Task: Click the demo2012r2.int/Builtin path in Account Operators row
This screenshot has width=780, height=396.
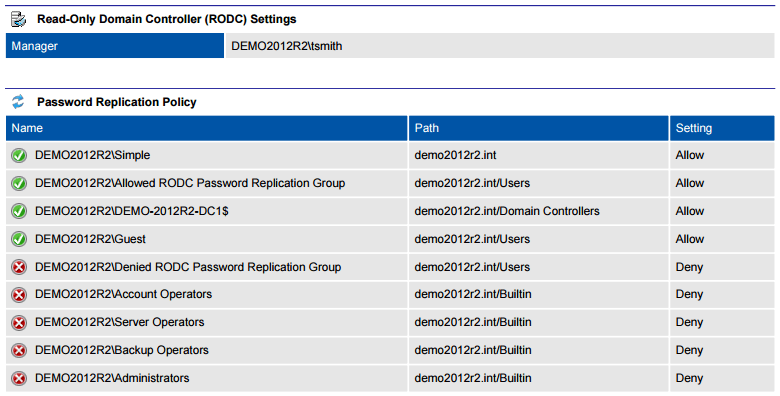Action: [x=473, y=295]
